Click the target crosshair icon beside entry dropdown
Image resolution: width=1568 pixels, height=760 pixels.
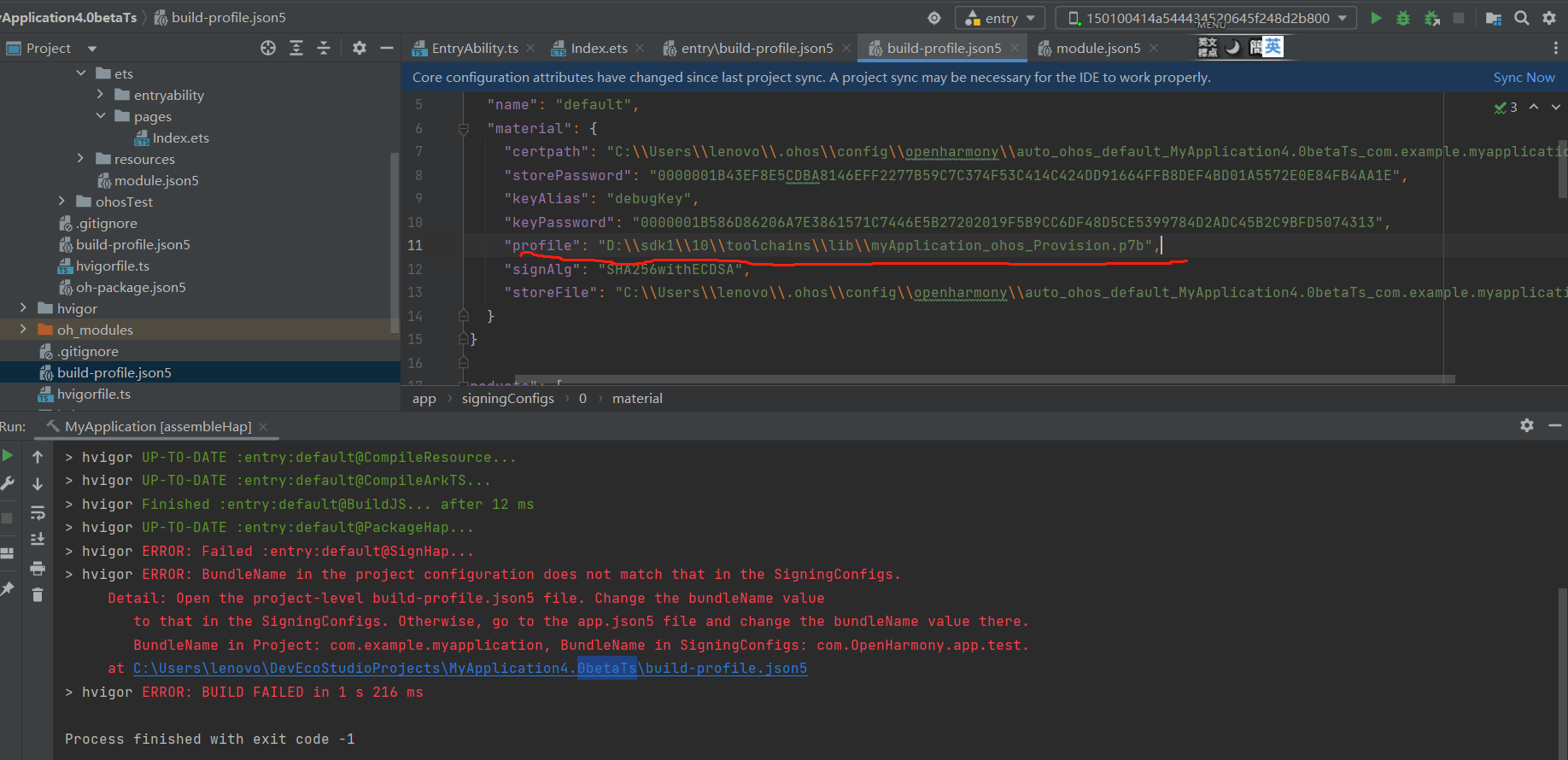(934, 18)
